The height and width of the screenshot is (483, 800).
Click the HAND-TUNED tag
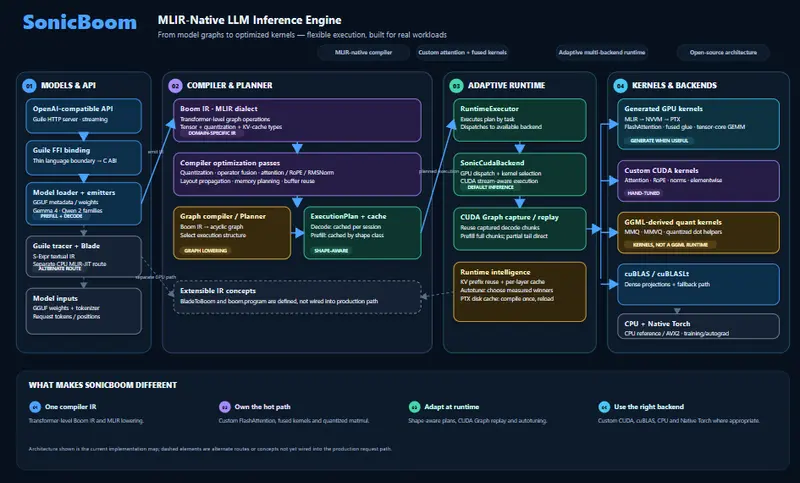[x=643, y=193]
